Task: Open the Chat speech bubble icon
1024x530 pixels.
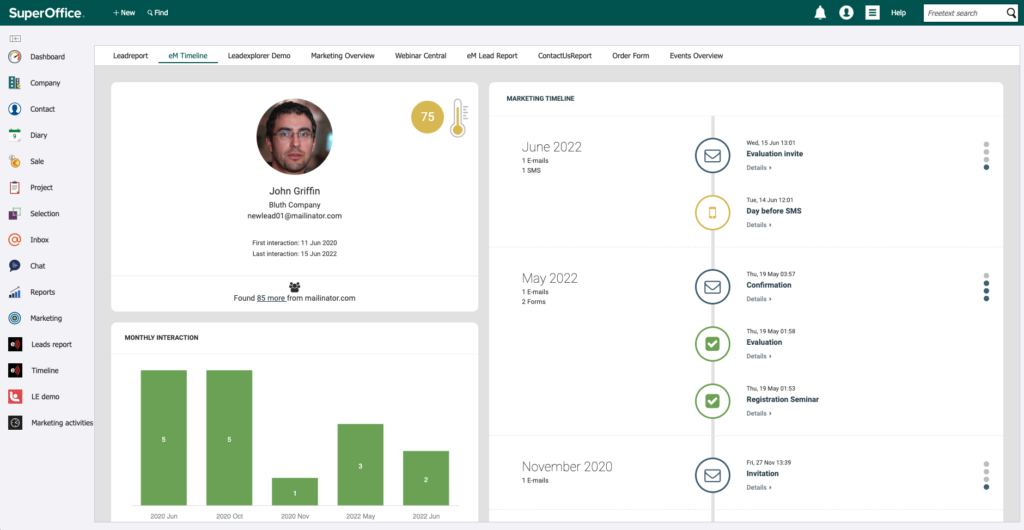Action: point(15,266)
